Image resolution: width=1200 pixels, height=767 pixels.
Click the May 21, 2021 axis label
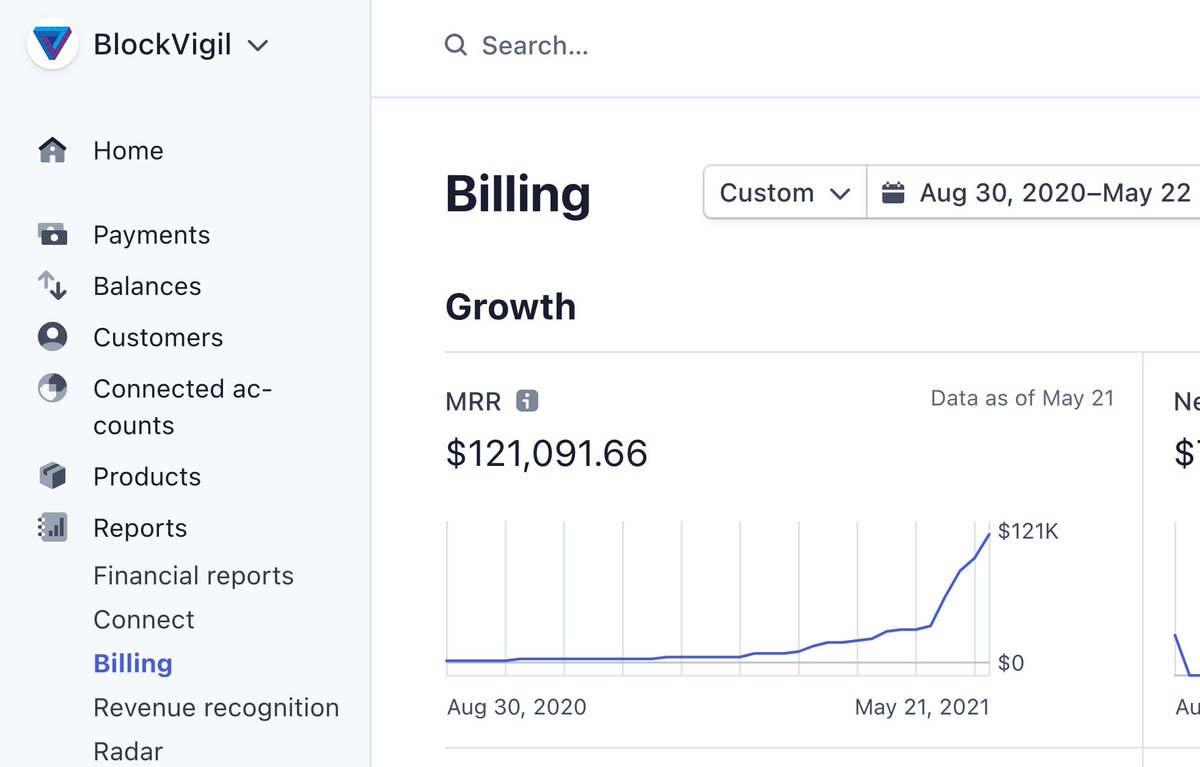[922, 708]
